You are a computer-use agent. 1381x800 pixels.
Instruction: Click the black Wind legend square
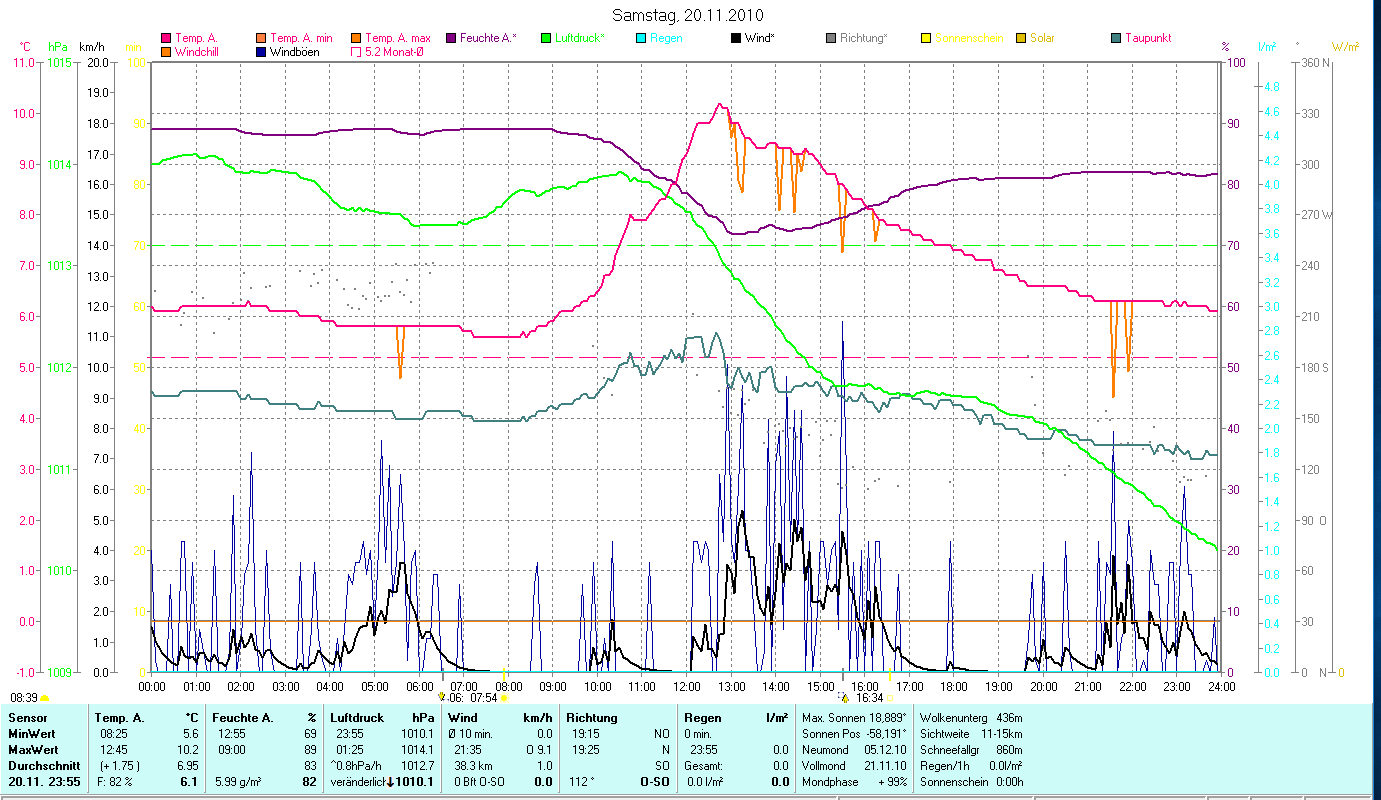pos(735,39)
